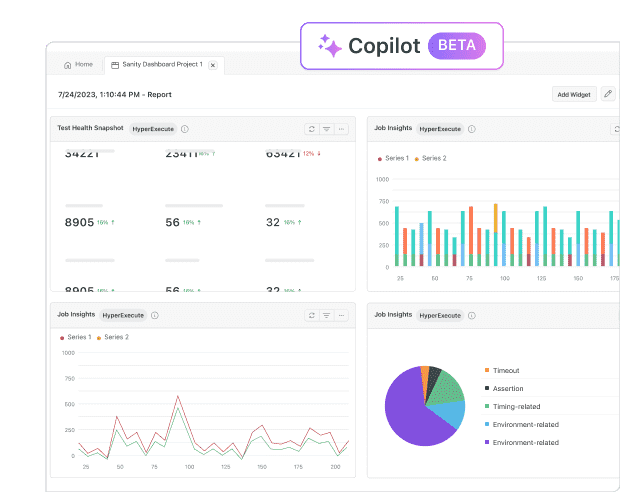Click info icon next to Test Health Snapshot
Screen dimensions: 620x492
pyautogui.click(x=185, y=129)
